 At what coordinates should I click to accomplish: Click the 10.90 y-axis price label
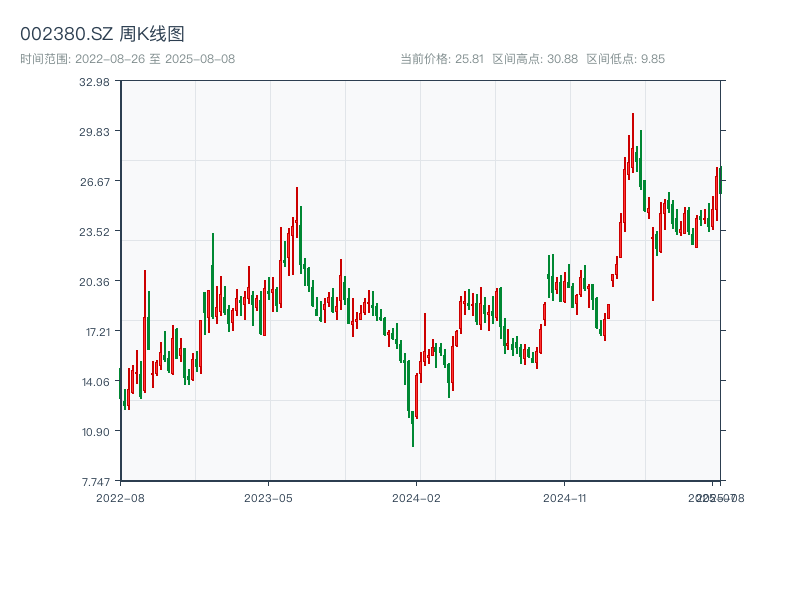coord(94,432)
